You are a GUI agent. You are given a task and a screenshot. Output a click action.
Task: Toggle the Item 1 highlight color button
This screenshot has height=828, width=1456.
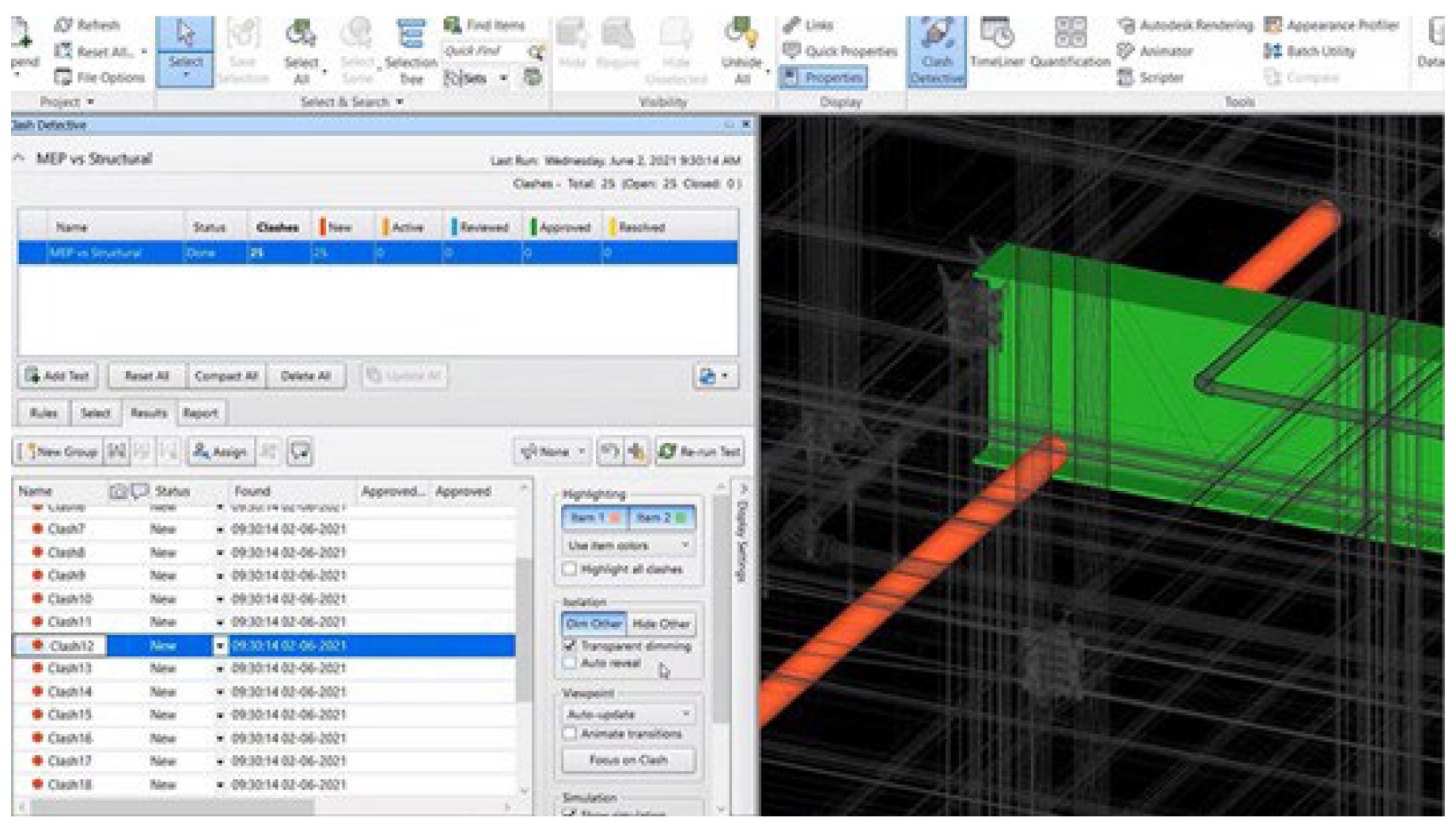(595, 518)
